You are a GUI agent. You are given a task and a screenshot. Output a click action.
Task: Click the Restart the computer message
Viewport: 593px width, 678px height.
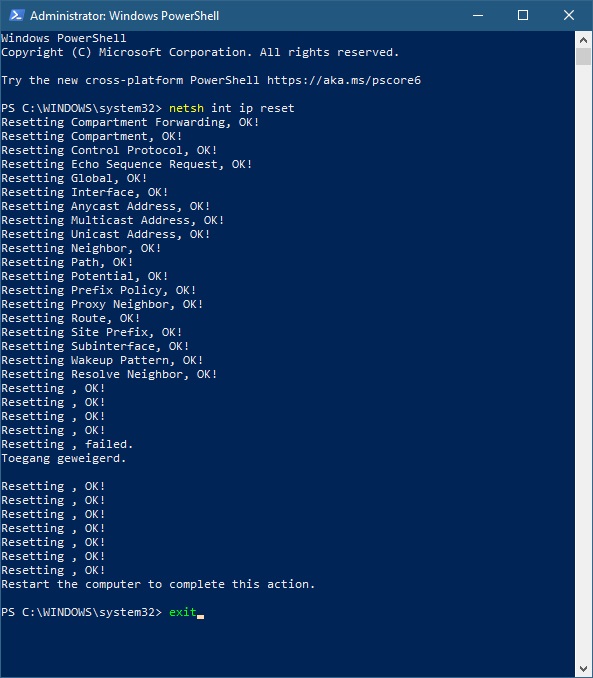(x=158, y=584)
